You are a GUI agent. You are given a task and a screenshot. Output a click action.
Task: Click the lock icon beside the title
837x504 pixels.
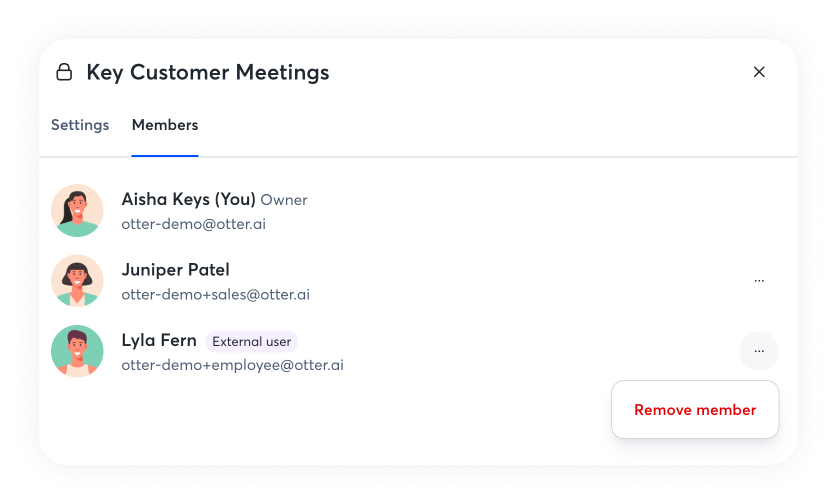coord(64,72)
